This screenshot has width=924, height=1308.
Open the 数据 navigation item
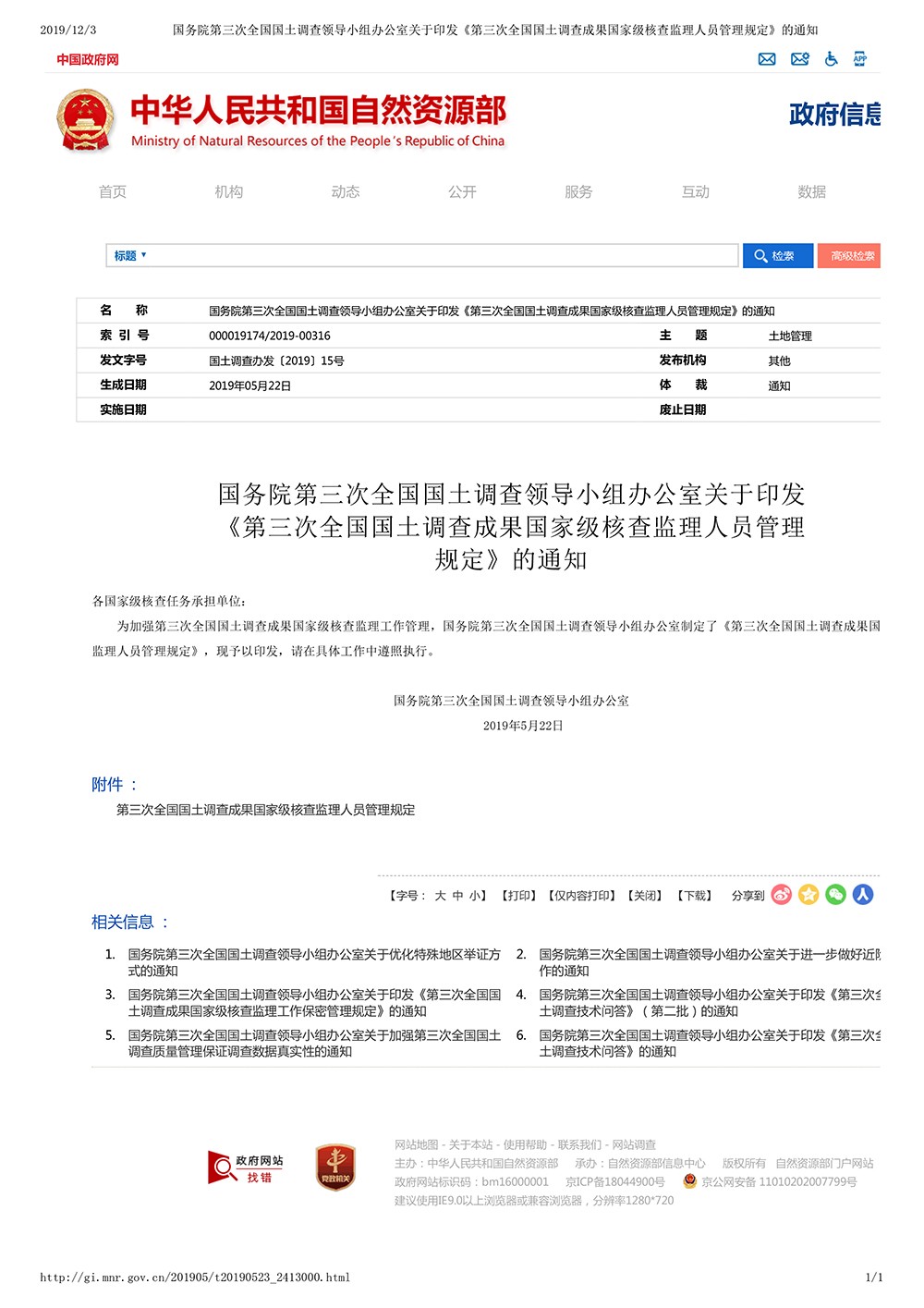click(812, 192)
